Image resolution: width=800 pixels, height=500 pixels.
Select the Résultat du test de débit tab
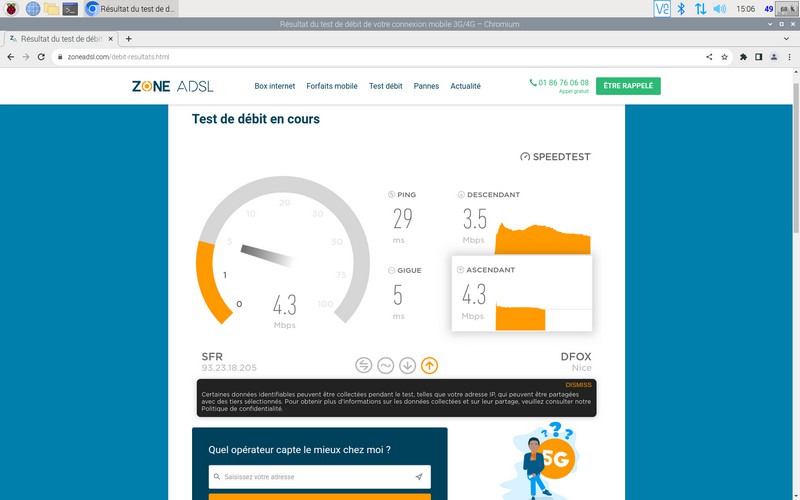click(61, 39)
